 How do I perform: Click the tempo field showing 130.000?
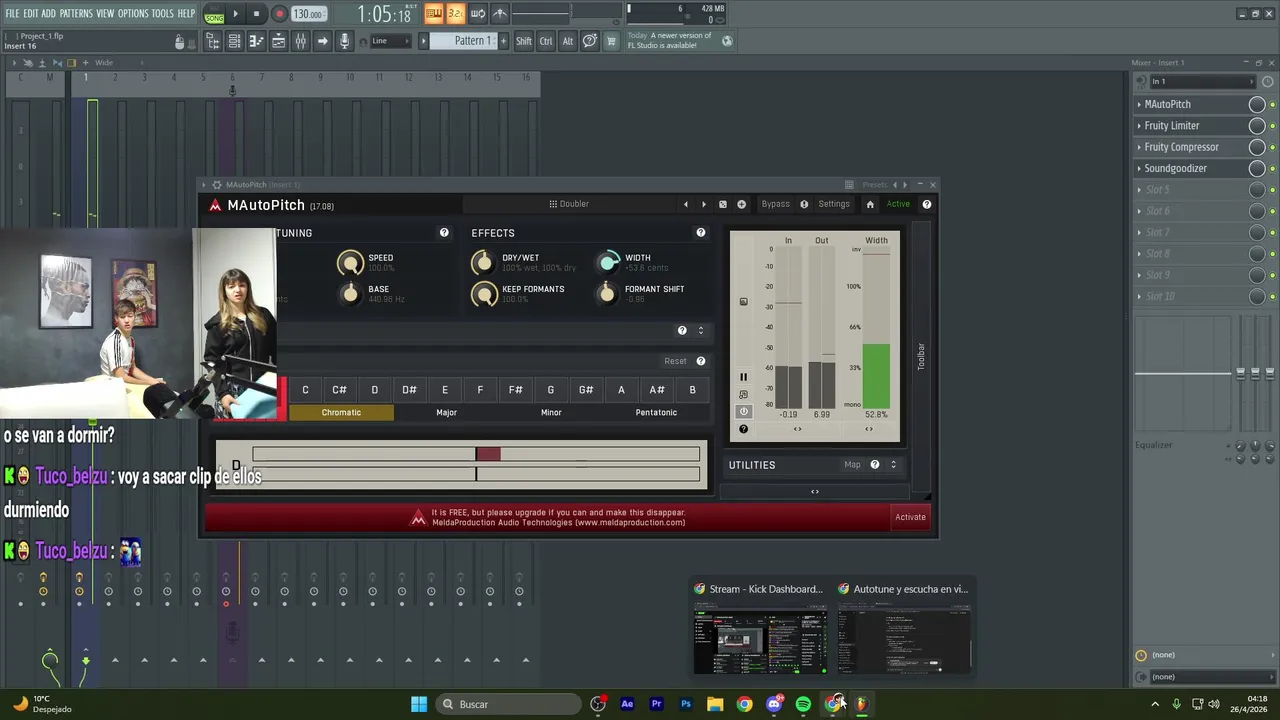[308, 14]
